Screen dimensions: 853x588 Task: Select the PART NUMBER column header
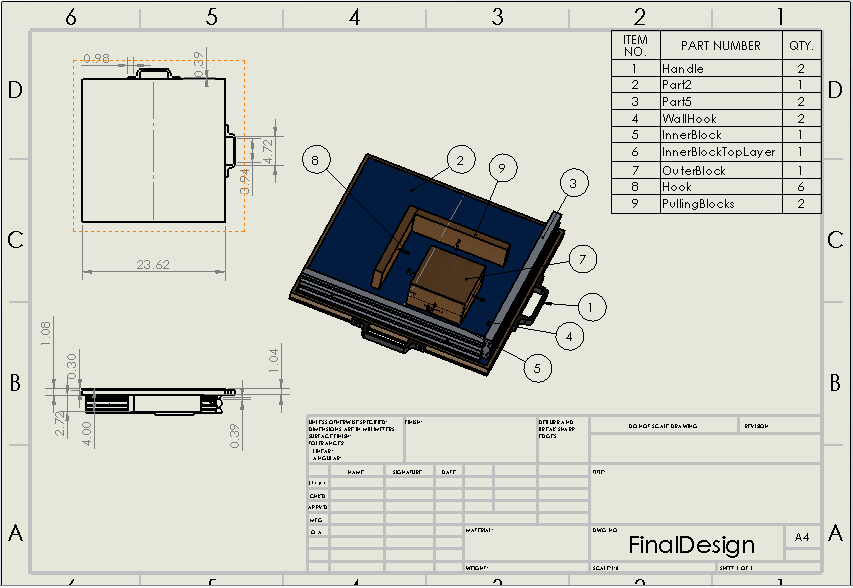pyautogui.click(x=721, y=46)
